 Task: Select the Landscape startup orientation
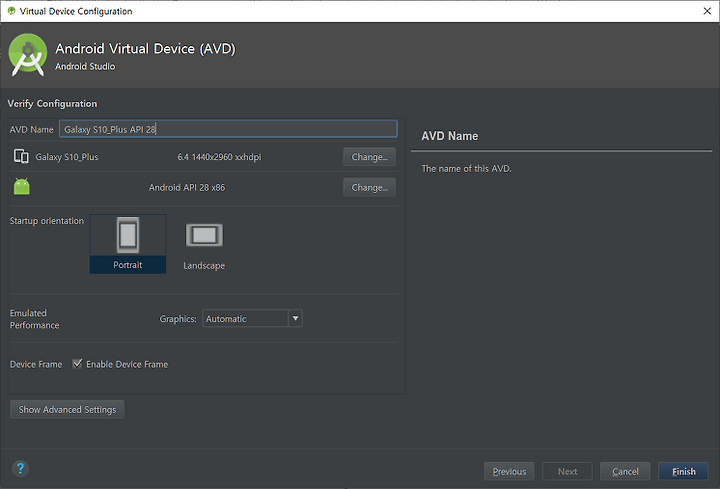[x=204, y=246]
